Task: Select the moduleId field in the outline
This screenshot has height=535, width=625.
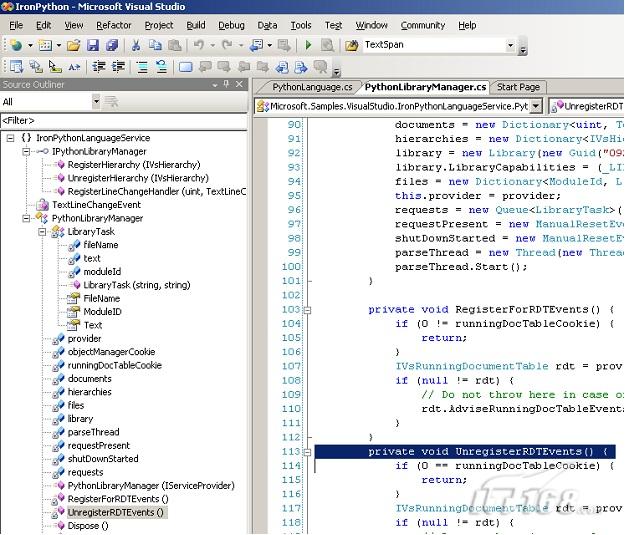Action: [102, 272]
